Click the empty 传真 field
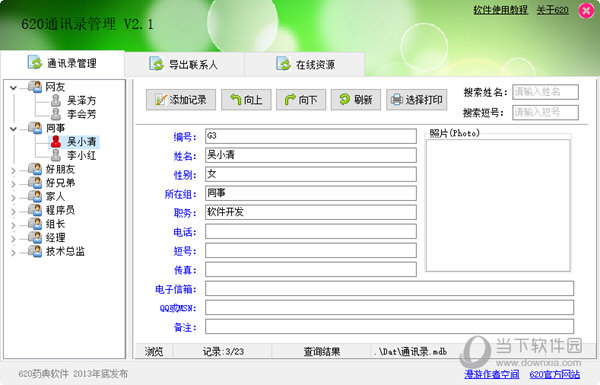The height and width of the screenshot is (385, 600). pyautogui.click(x=311, y=269)
